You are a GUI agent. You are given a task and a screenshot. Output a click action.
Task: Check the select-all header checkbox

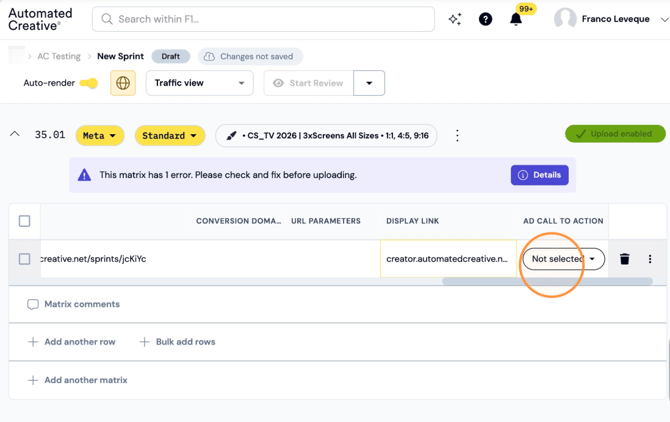point(24,221)
